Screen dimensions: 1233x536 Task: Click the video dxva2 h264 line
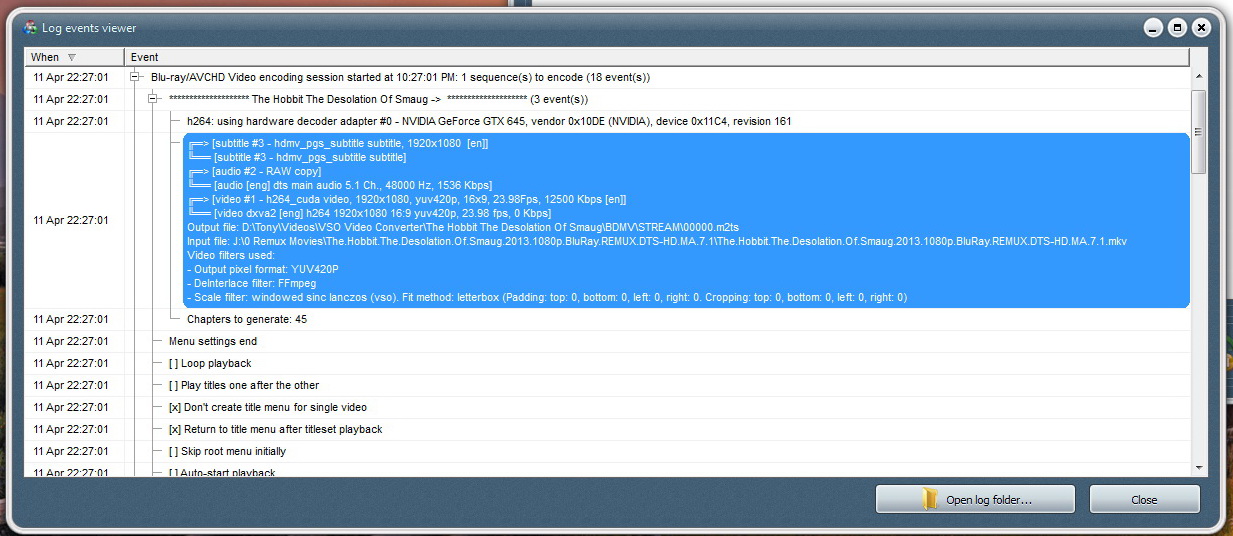coord(369,213)
